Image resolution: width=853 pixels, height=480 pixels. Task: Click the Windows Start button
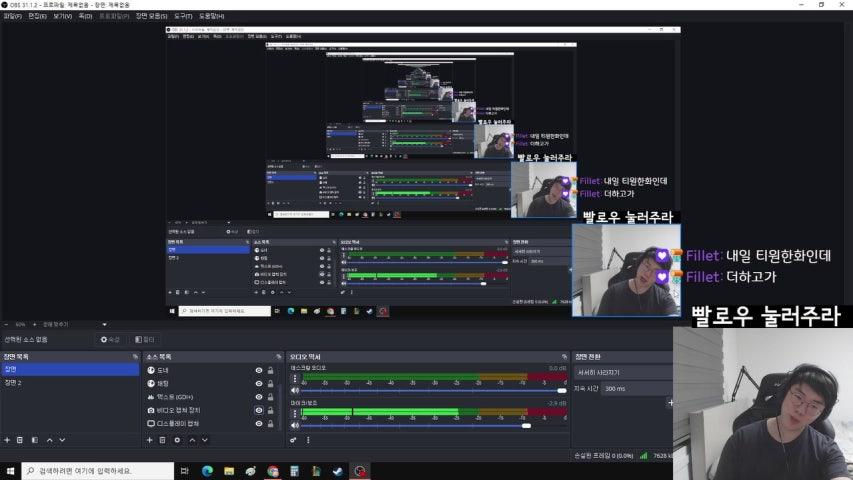click(x=10, y=471)
